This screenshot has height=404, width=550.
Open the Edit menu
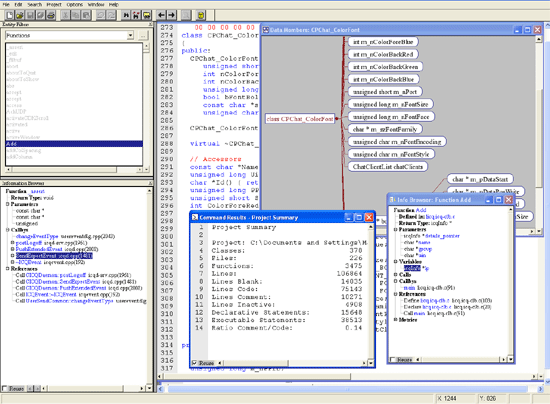pyautogui.click(x=18, y=5)
